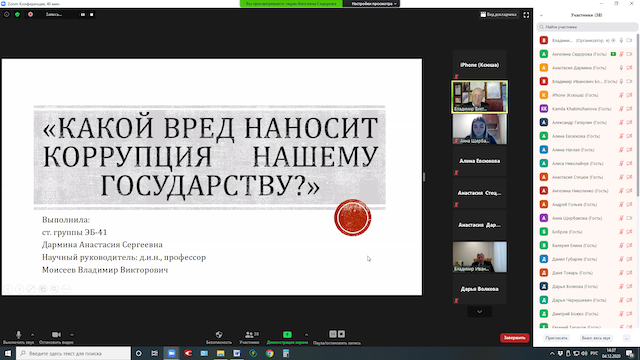Open Google Chrome from taskbar
This screenshot has width=640, height=360.
(x=270, y=353)
